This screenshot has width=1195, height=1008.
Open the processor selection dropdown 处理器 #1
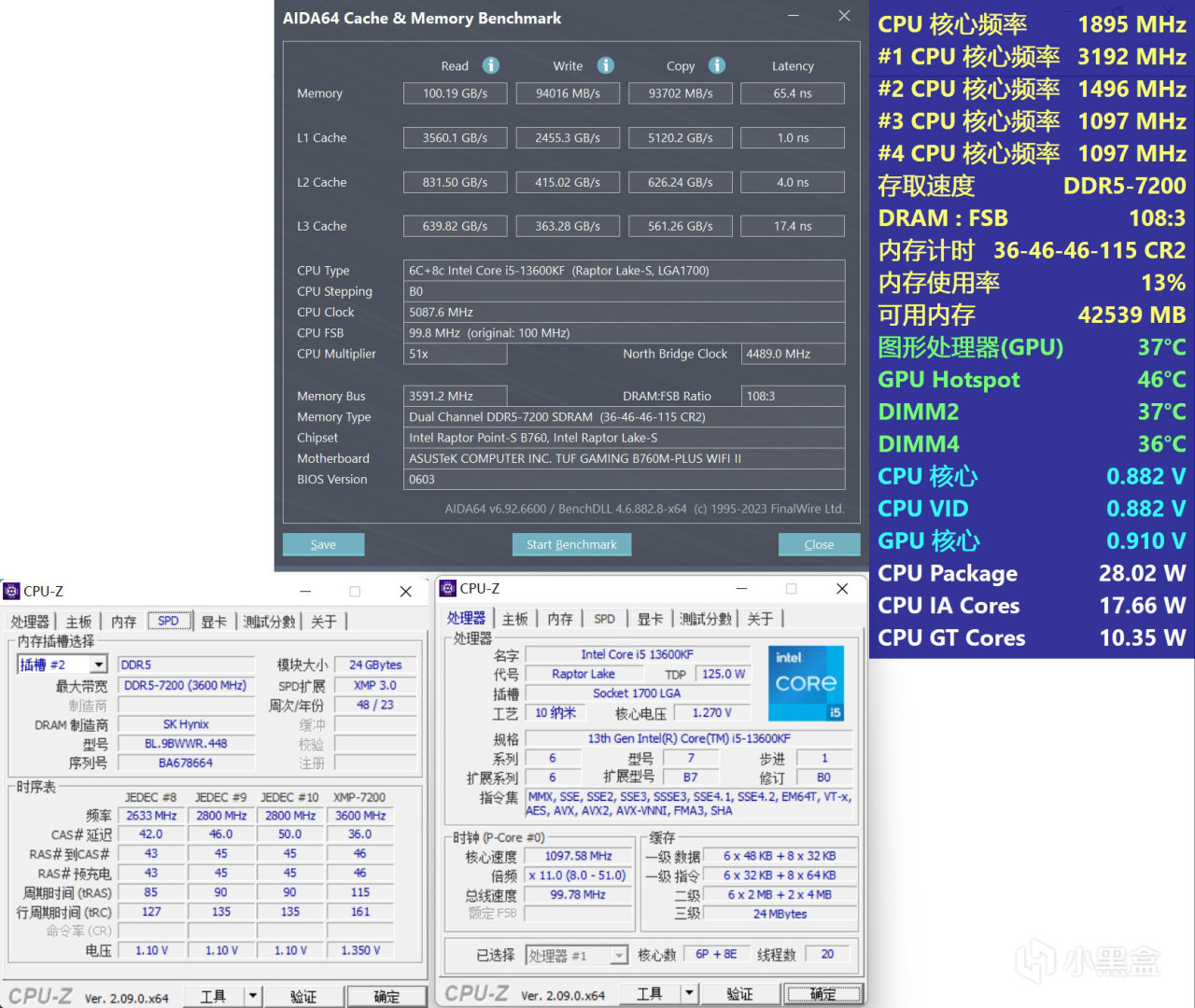pyautogui.click(x=619, y=956)
